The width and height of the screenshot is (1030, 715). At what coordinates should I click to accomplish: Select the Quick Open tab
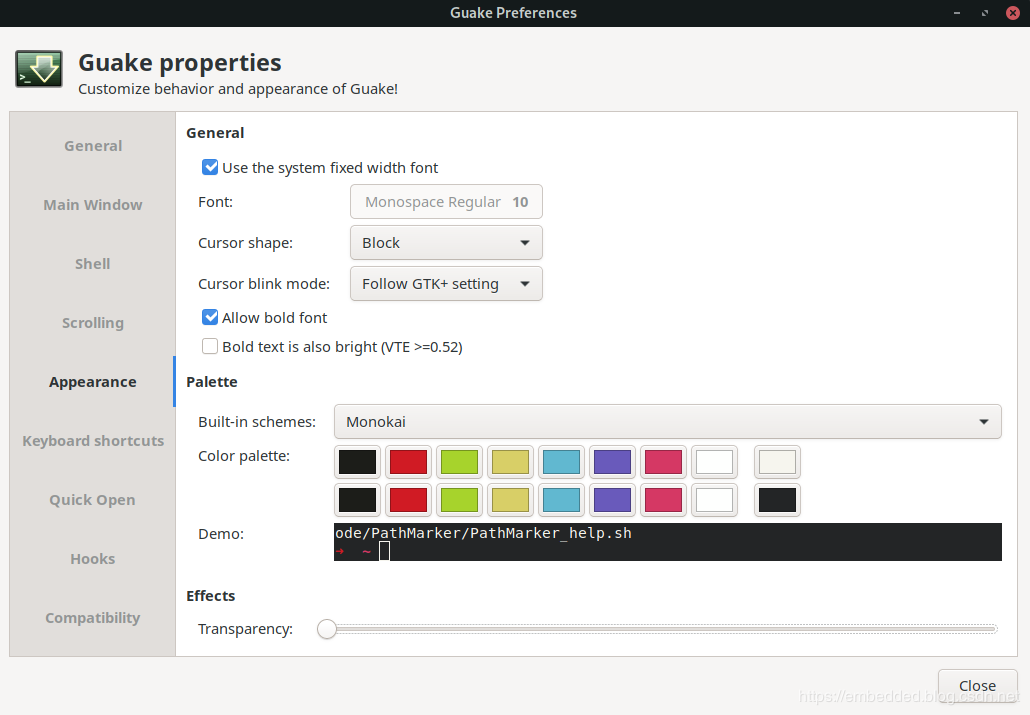coord(93,500)
